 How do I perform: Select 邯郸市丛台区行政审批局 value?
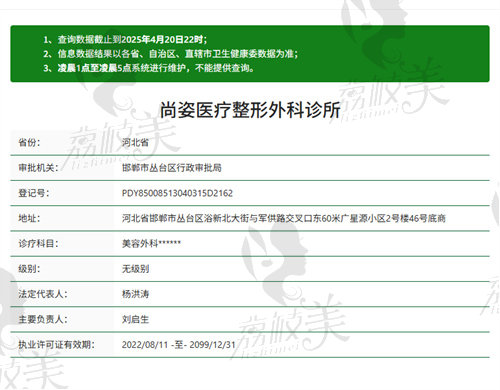coord(172,168)
